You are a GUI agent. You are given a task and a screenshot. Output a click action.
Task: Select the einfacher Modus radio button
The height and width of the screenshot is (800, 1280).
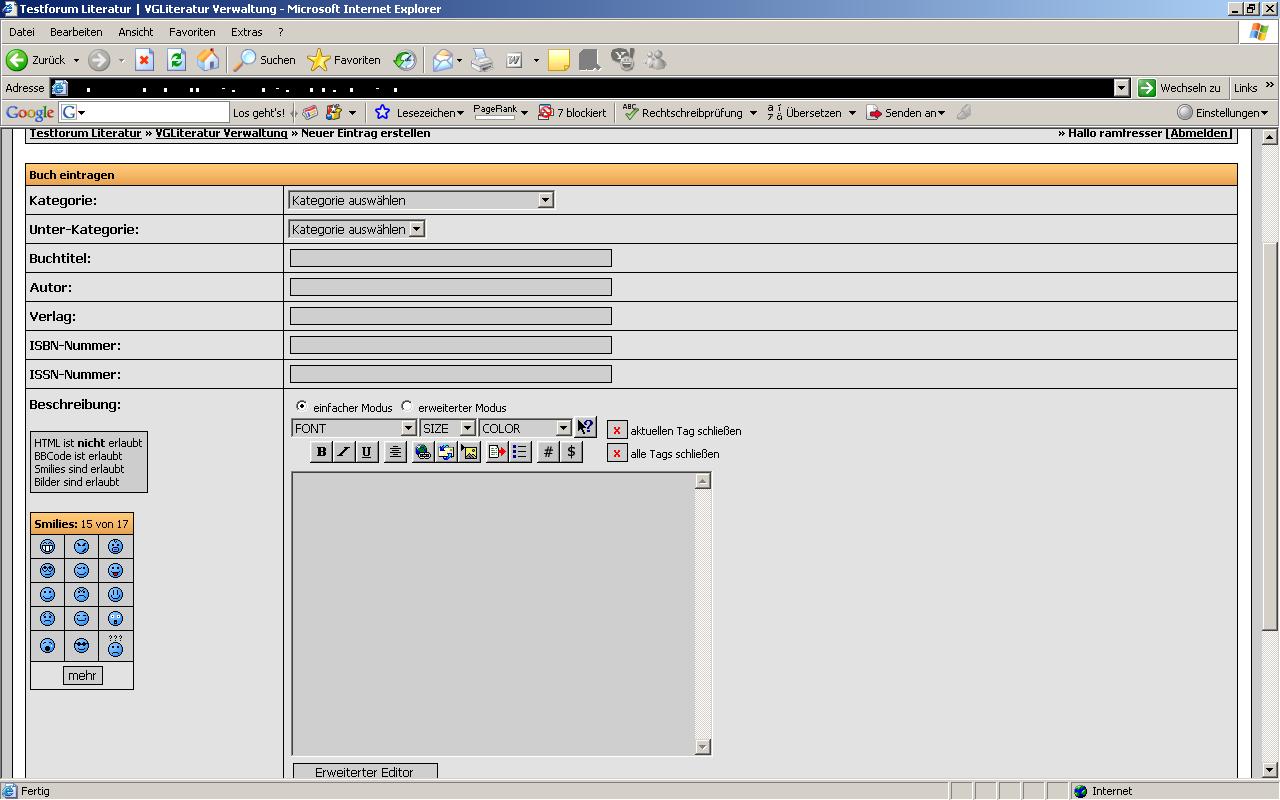coord(302,407)
